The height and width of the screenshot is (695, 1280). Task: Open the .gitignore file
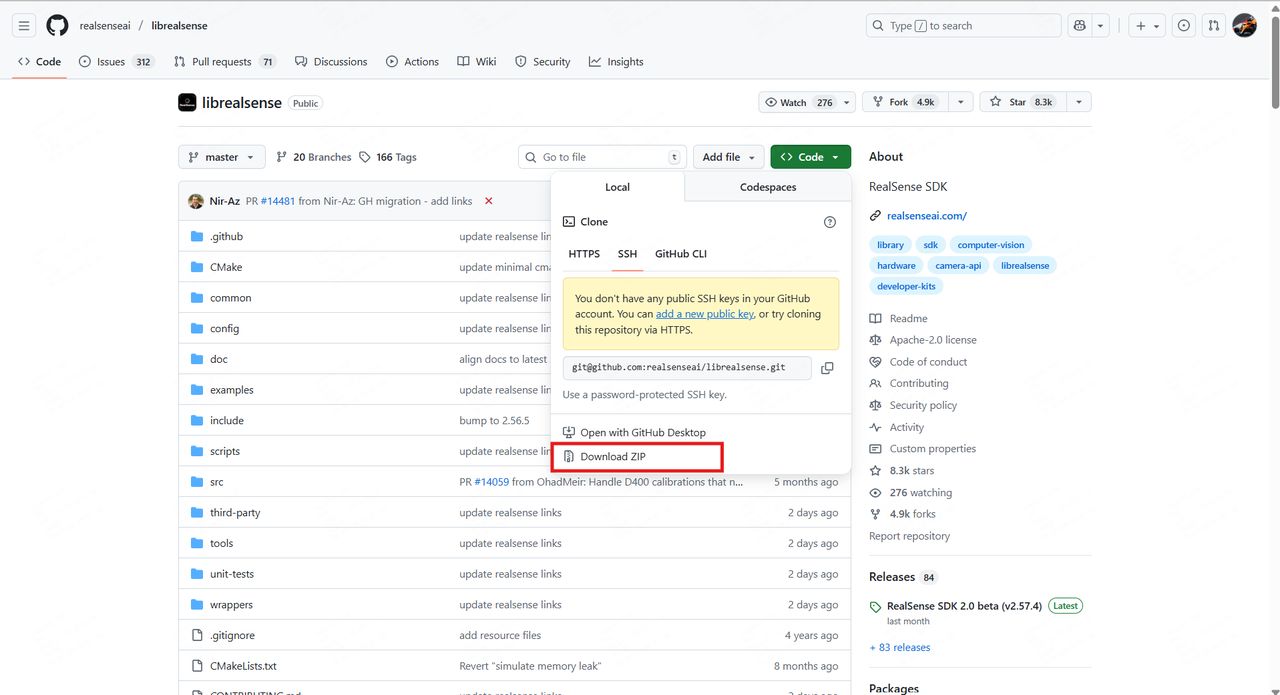coord(232,635)
